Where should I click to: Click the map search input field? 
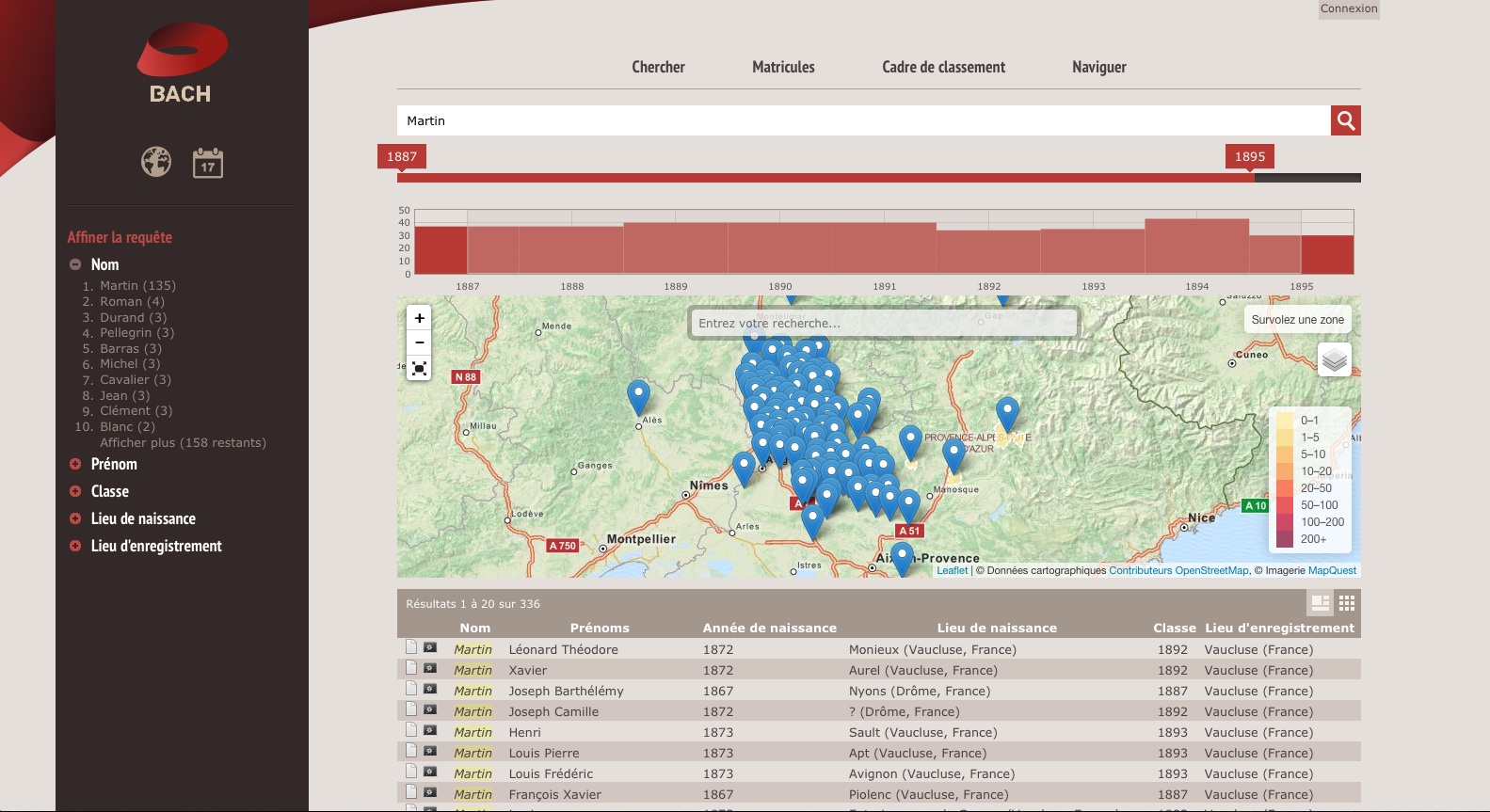(x=882, y=323)
